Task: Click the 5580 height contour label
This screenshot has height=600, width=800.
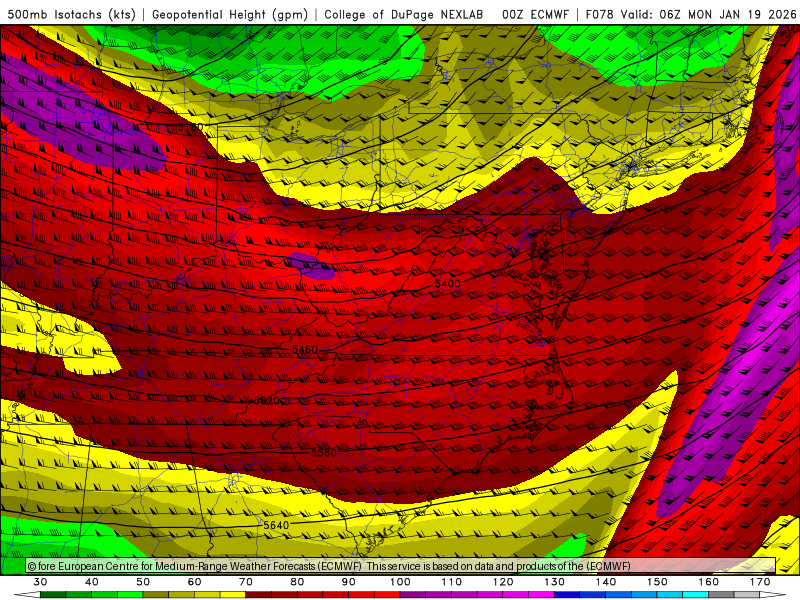Action: coord(324,453)
